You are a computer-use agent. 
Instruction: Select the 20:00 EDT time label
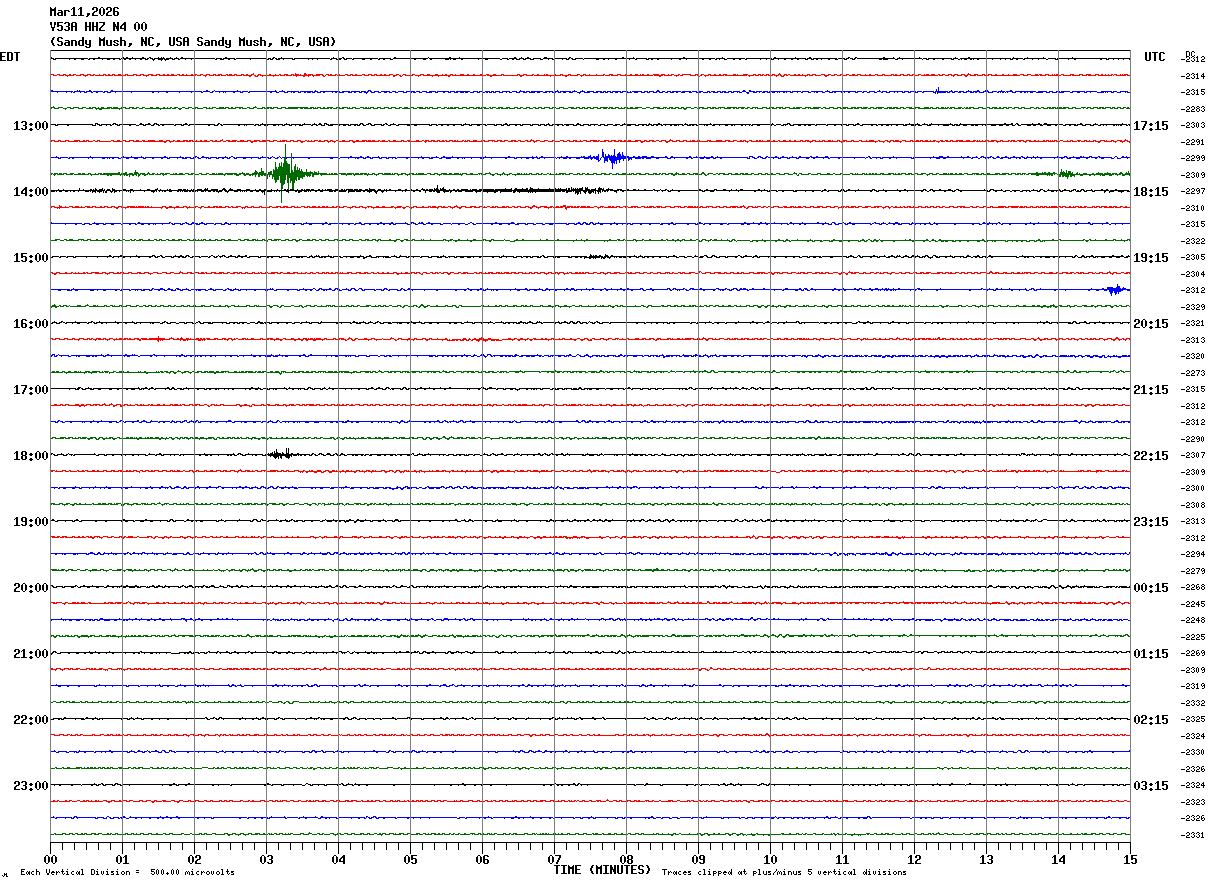pyautogui.click(x=30, y=587)
